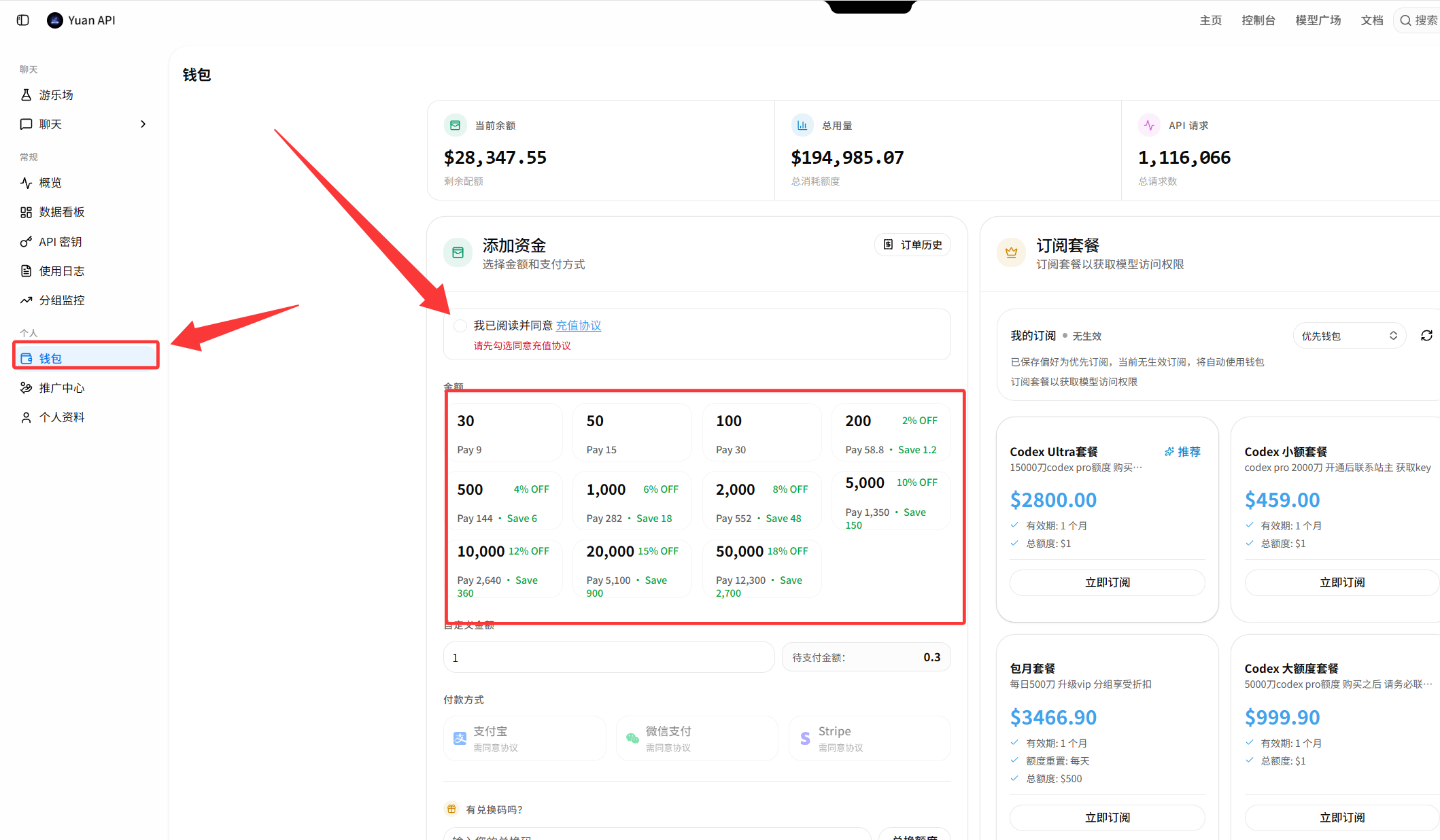Select the 200 amount with 2% OFF
Screen dimensions: 1440x840
coord(891,433)
